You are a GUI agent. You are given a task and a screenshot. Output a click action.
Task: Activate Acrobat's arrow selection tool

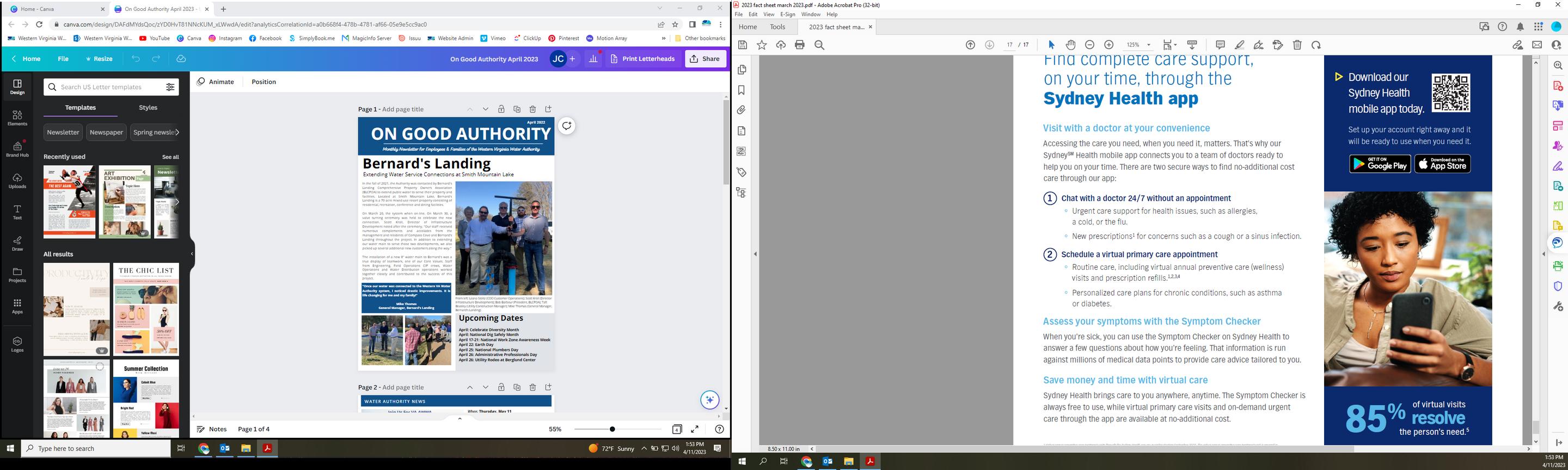click(x=1051, y=45)
